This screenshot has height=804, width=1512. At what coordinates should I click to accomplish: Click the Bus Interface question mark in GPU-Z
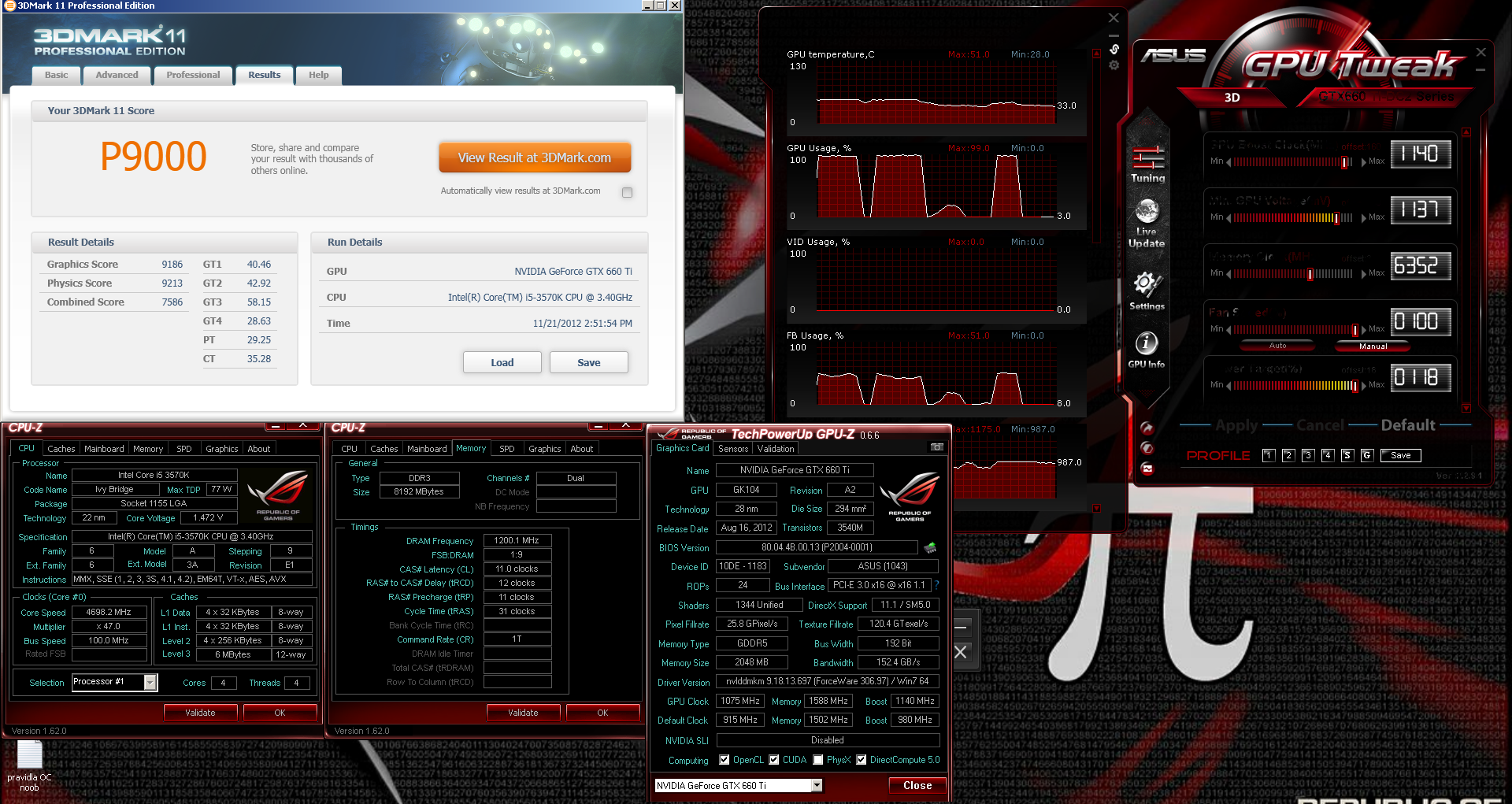tap(936, 585)
